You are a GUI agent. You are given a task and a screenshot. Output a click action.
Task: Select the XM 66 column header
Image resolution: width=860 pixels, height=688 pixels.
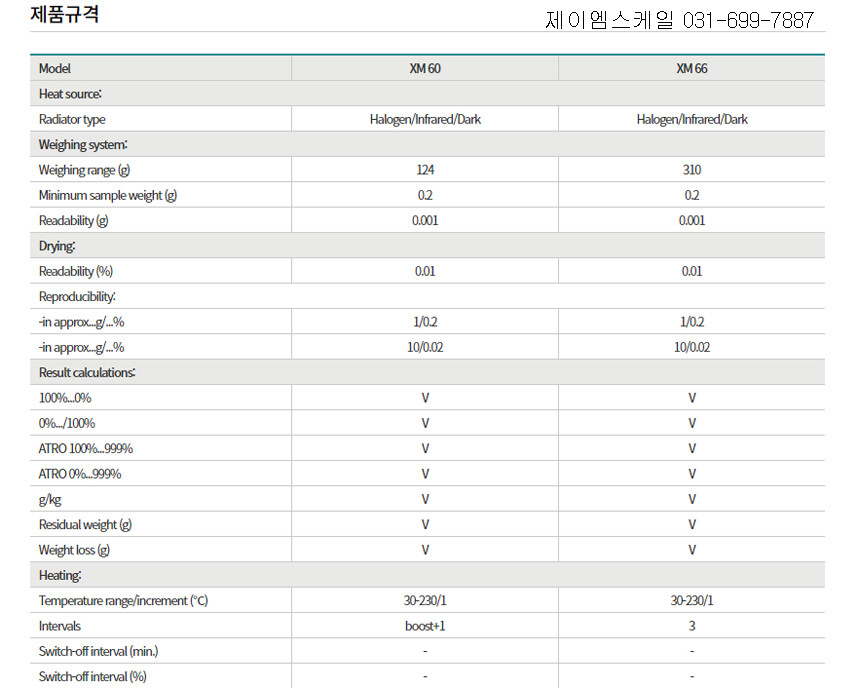pyautogui.click(x=691, y=69)
